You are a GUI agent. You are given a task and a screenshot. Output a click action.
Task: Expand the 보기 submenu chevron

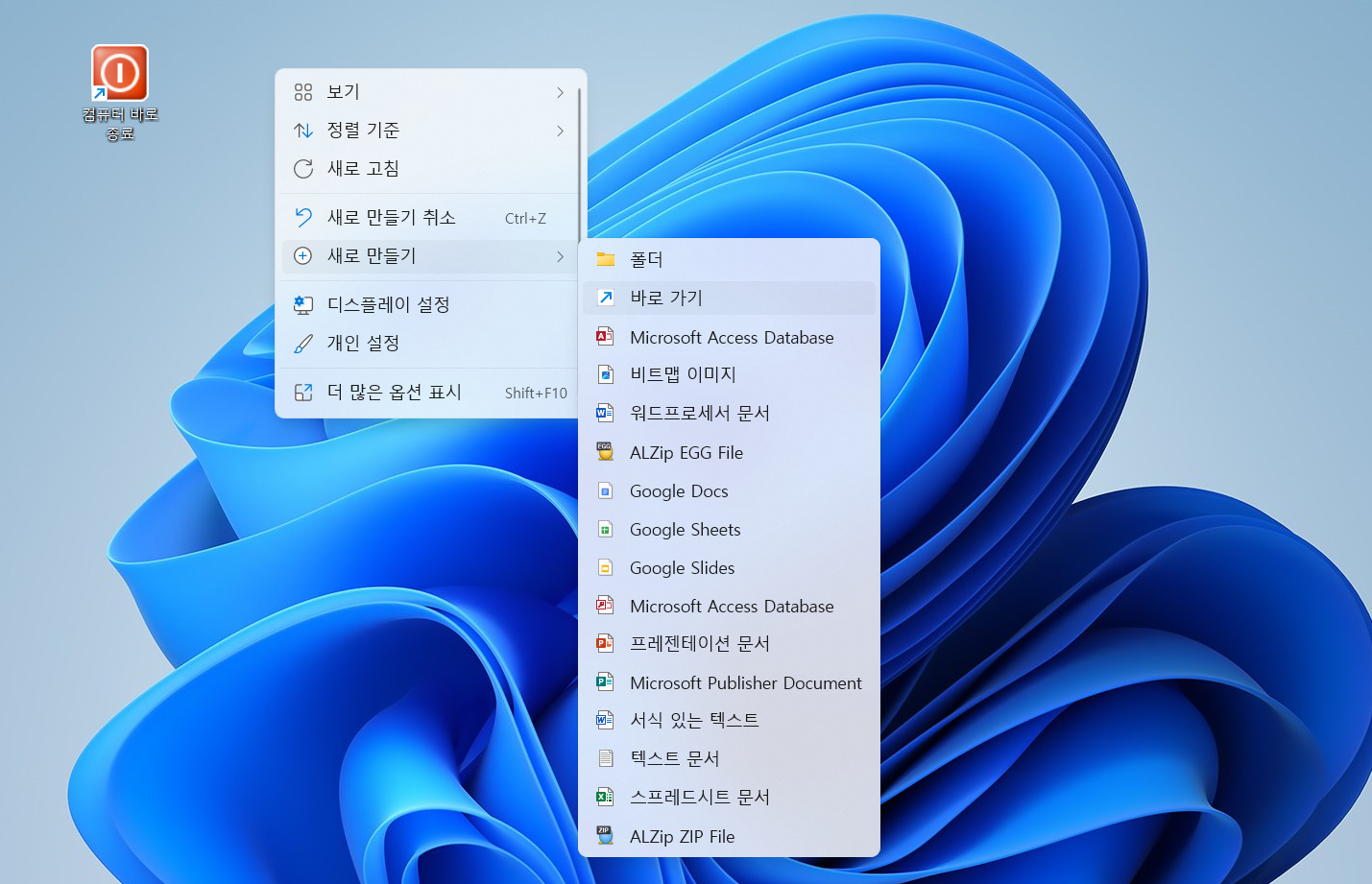point(561,92)
